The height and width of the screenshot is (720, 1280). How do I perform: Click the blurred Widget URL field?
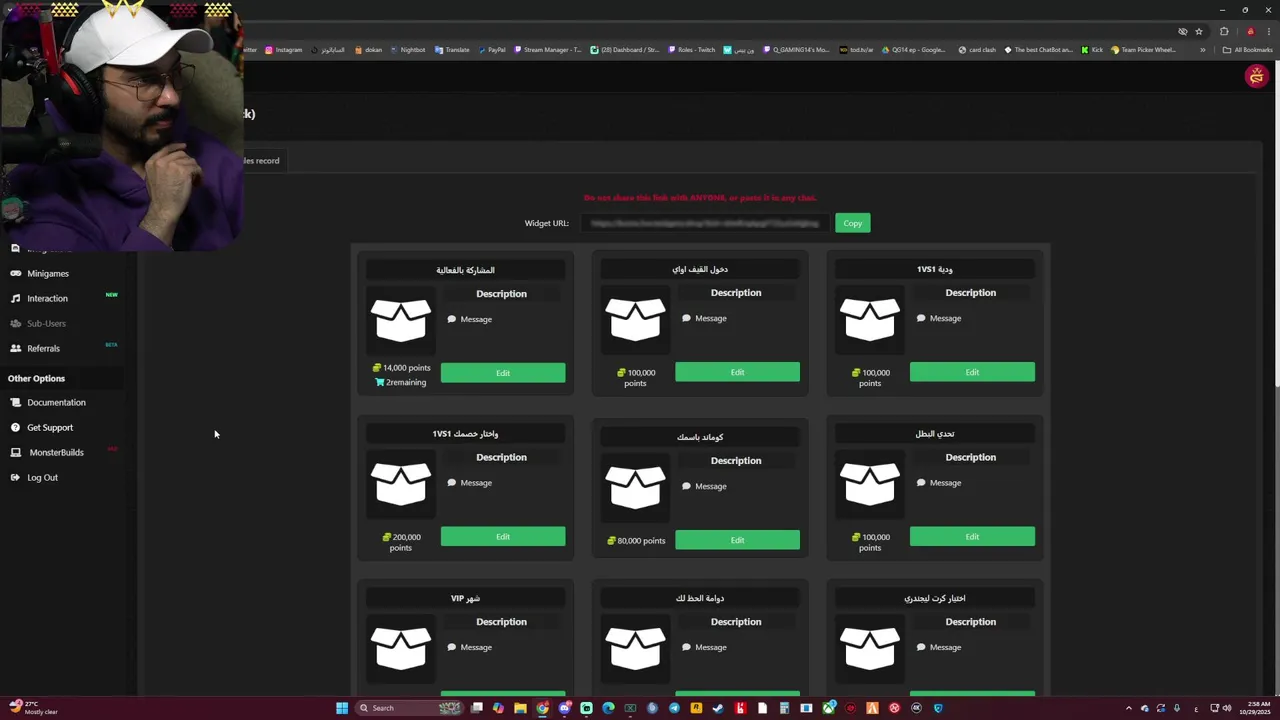704,223
